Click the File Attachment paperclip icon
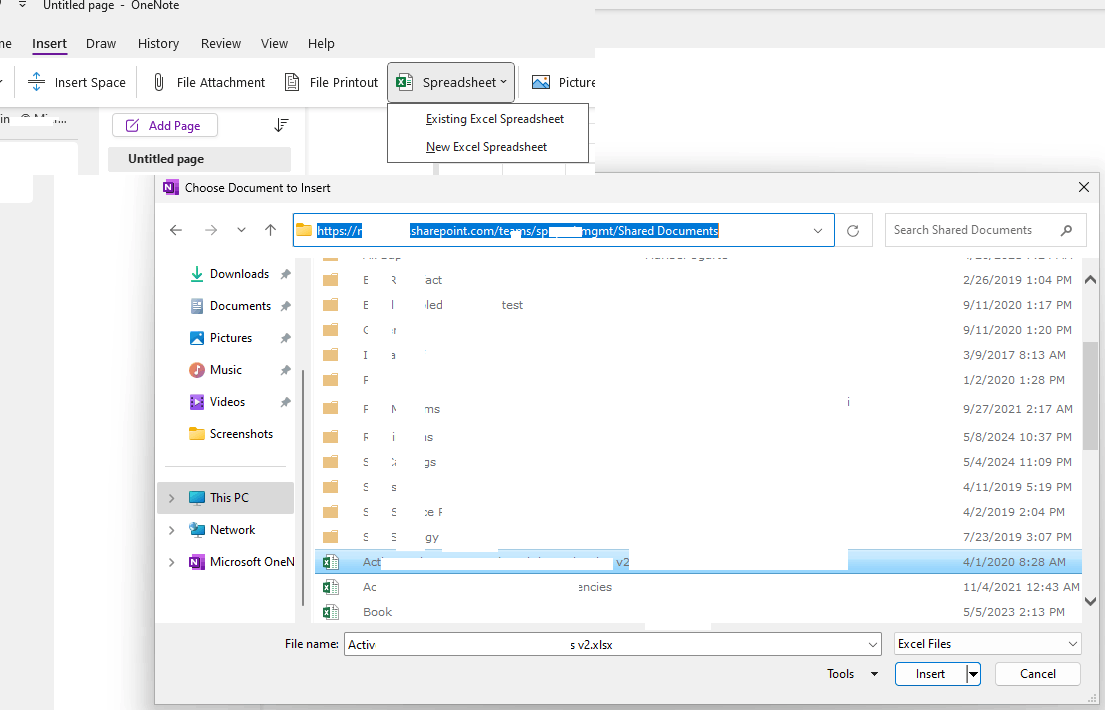The width and height of the screenshot is (1105, 710). point(159,82)
